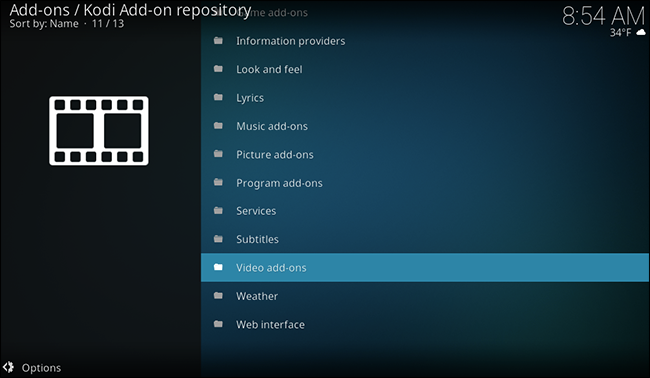The width and height of the screenshot is (650, 378).
Task: Click the Options label
Action: coord(41,368)
